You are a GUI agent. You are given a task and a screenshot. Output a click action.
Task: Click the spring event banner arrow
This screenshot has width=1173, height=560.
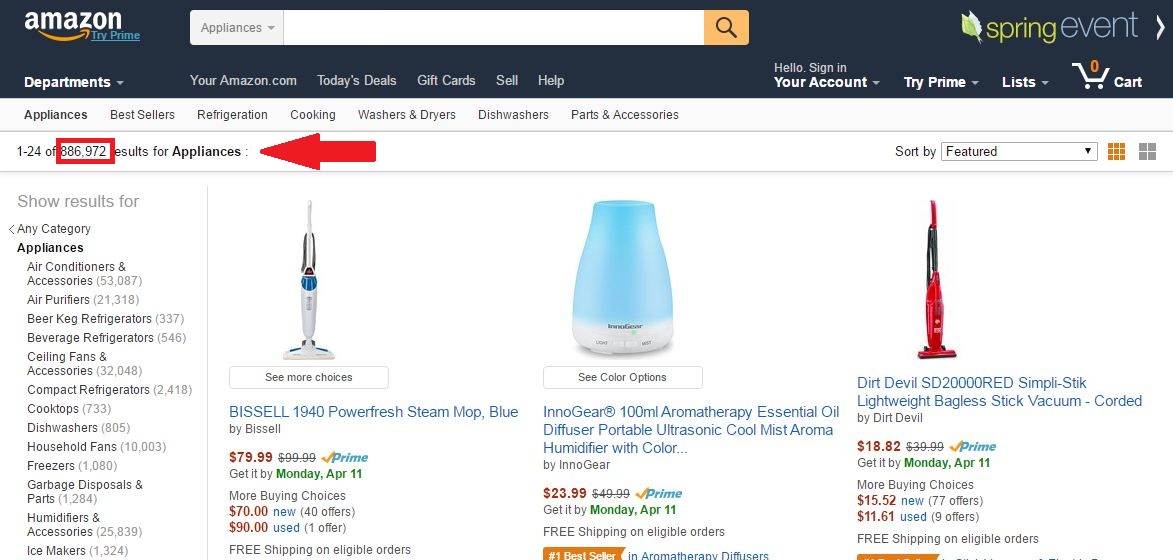1159,27
